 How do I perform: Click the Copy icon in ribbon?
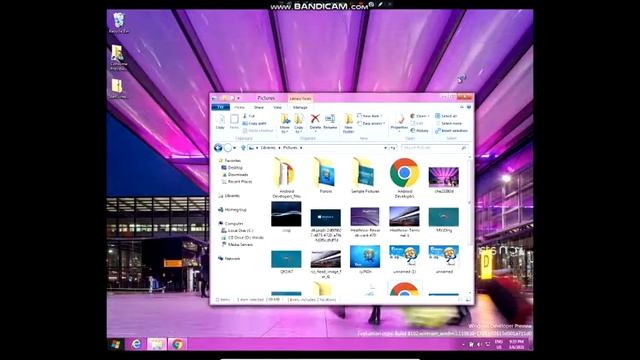(220, 122)
